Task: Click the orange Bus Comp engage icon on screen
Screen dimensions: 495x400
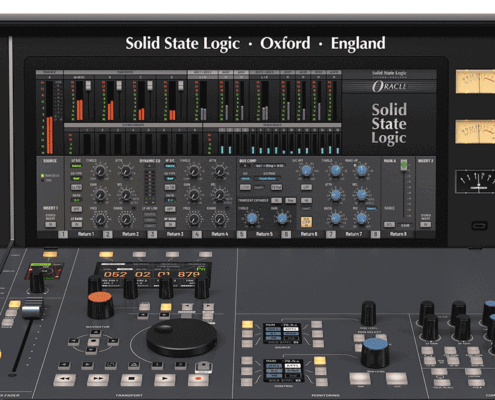Action: (306, 222)
